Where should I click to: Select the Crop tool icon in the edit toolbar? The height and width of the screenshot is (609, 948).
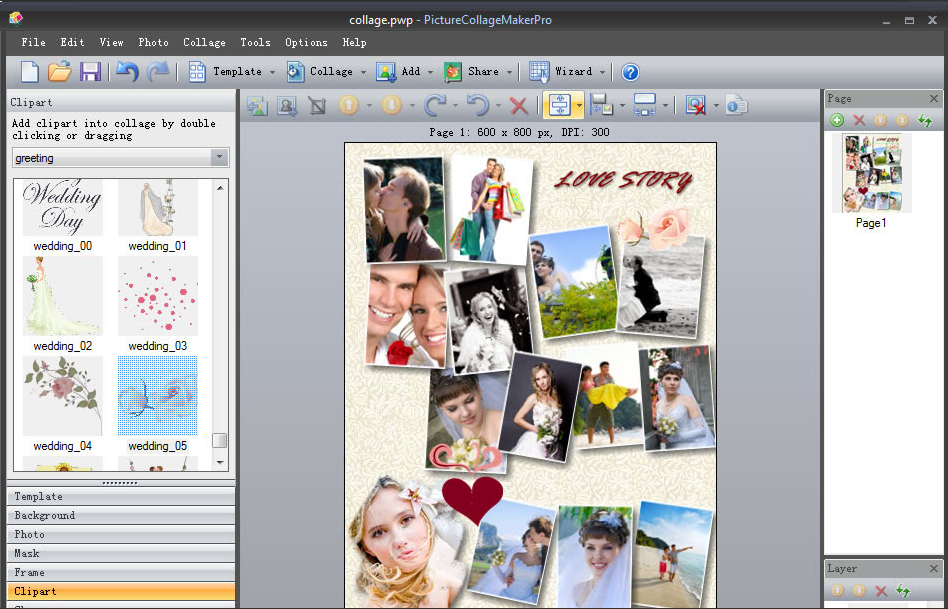[317, 105]
